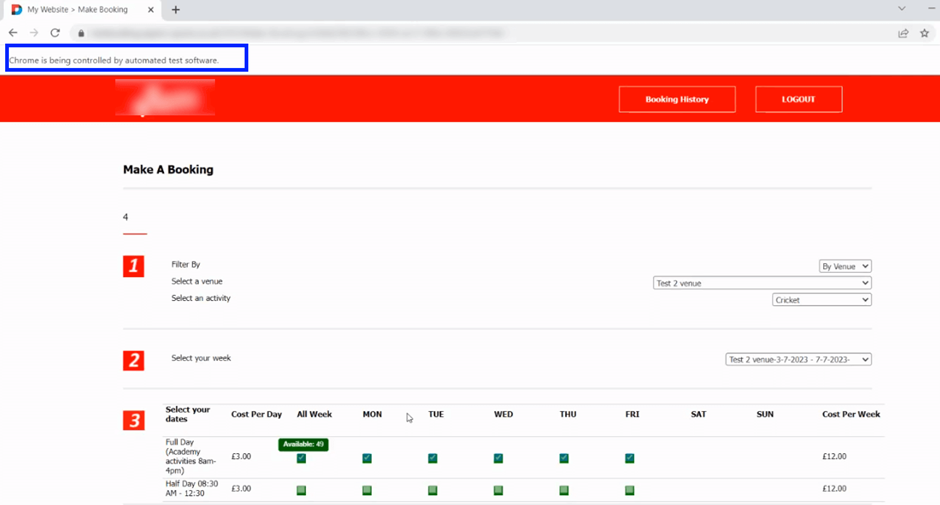Screen dimensions: 940x505
Task: Open the Select an activity dropdown
Action: point(821,300)
